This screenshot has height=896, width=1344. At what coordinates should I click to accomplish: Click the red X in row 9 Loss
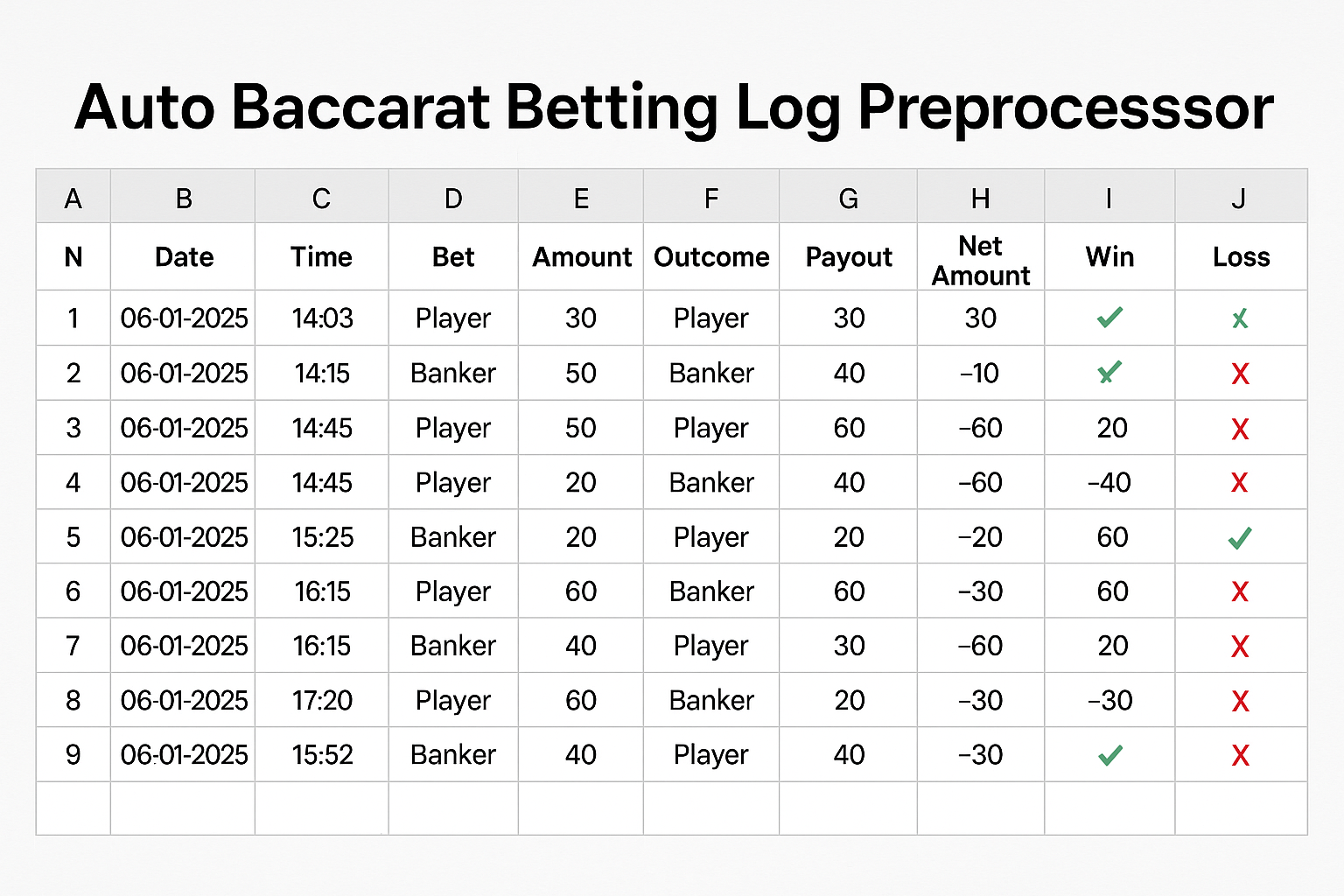[1240, 755]
